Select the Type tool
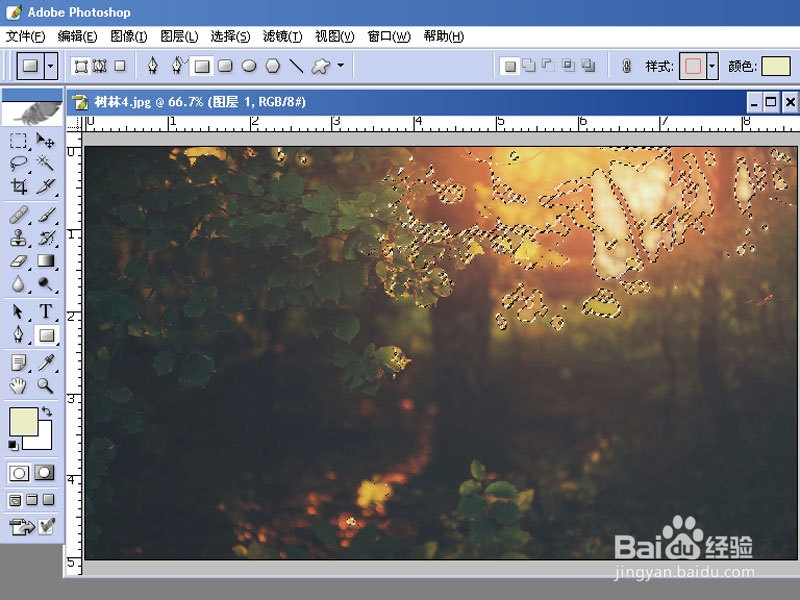800x600 pixels. (45, 311)
